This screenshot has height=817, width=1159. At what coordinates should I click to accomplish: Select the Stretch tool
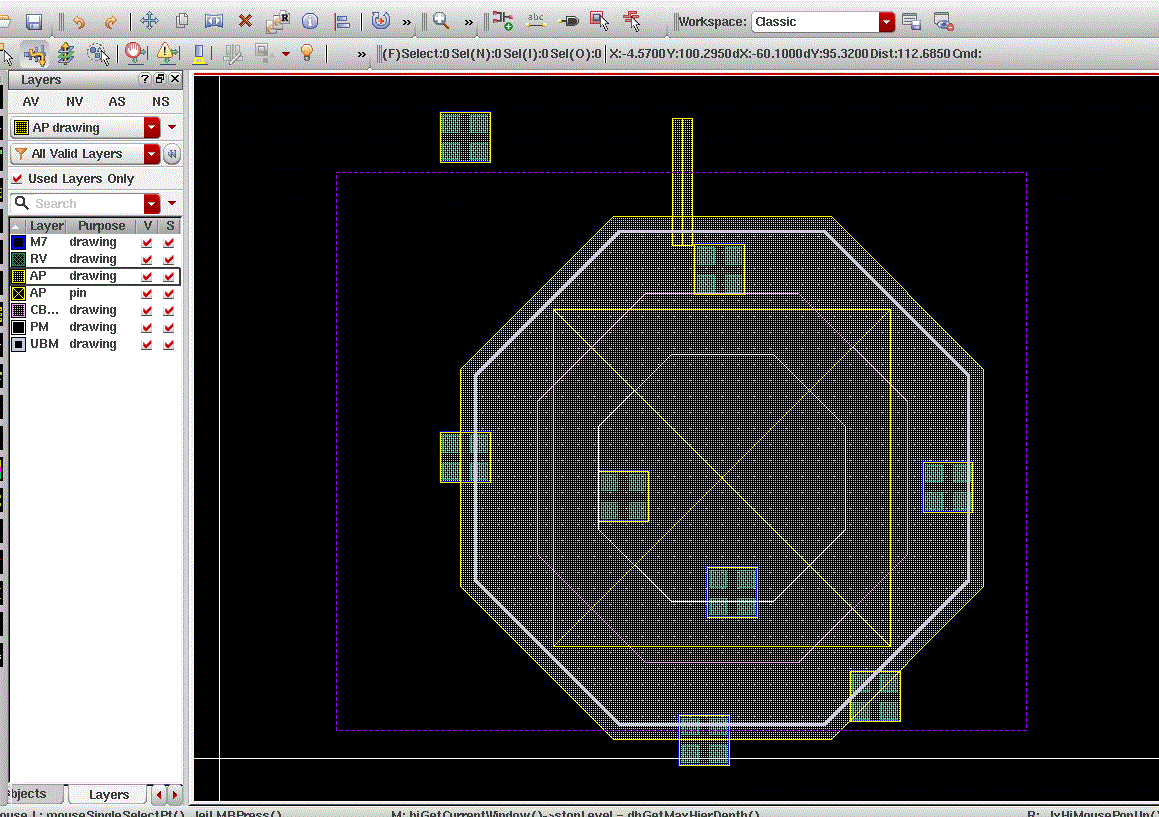tap(214, 21)
